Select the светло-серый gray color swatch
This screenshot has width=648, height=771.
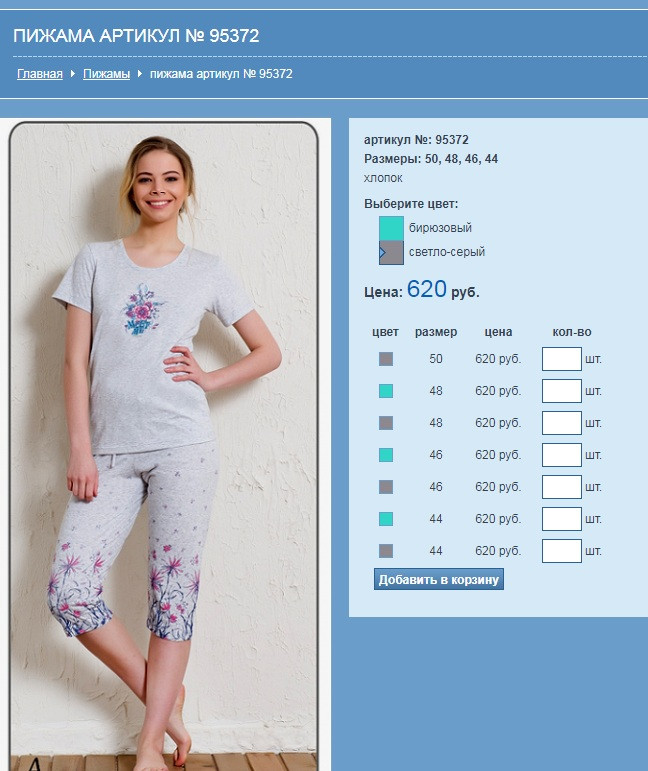[x=391, y=253]
